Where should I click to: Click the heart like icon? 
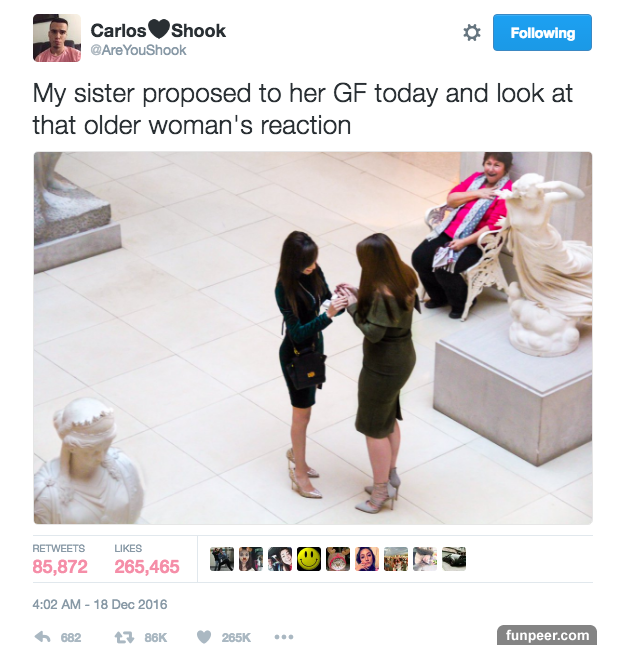click(x=204, y=637)
